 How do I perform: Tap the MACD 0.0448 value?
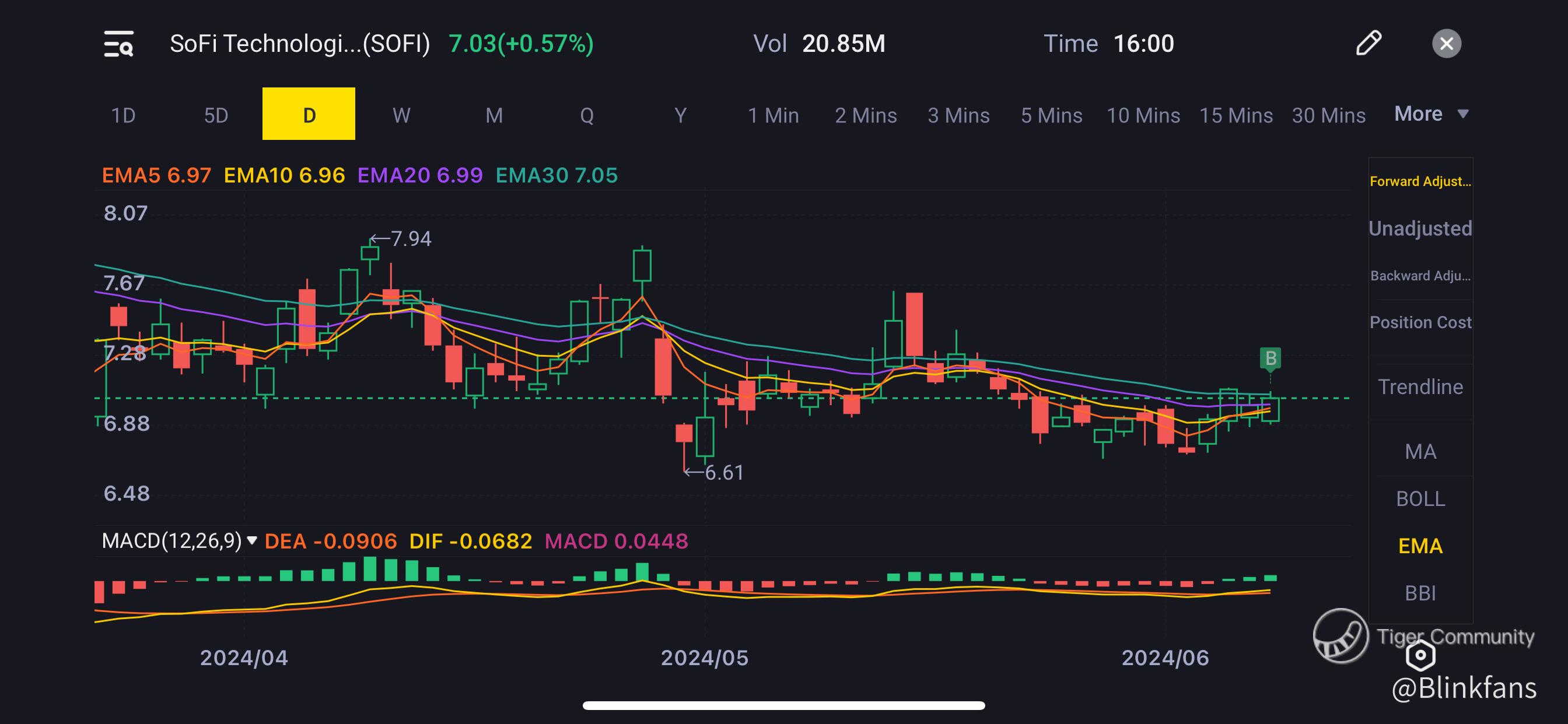click(x=616, y=541)
